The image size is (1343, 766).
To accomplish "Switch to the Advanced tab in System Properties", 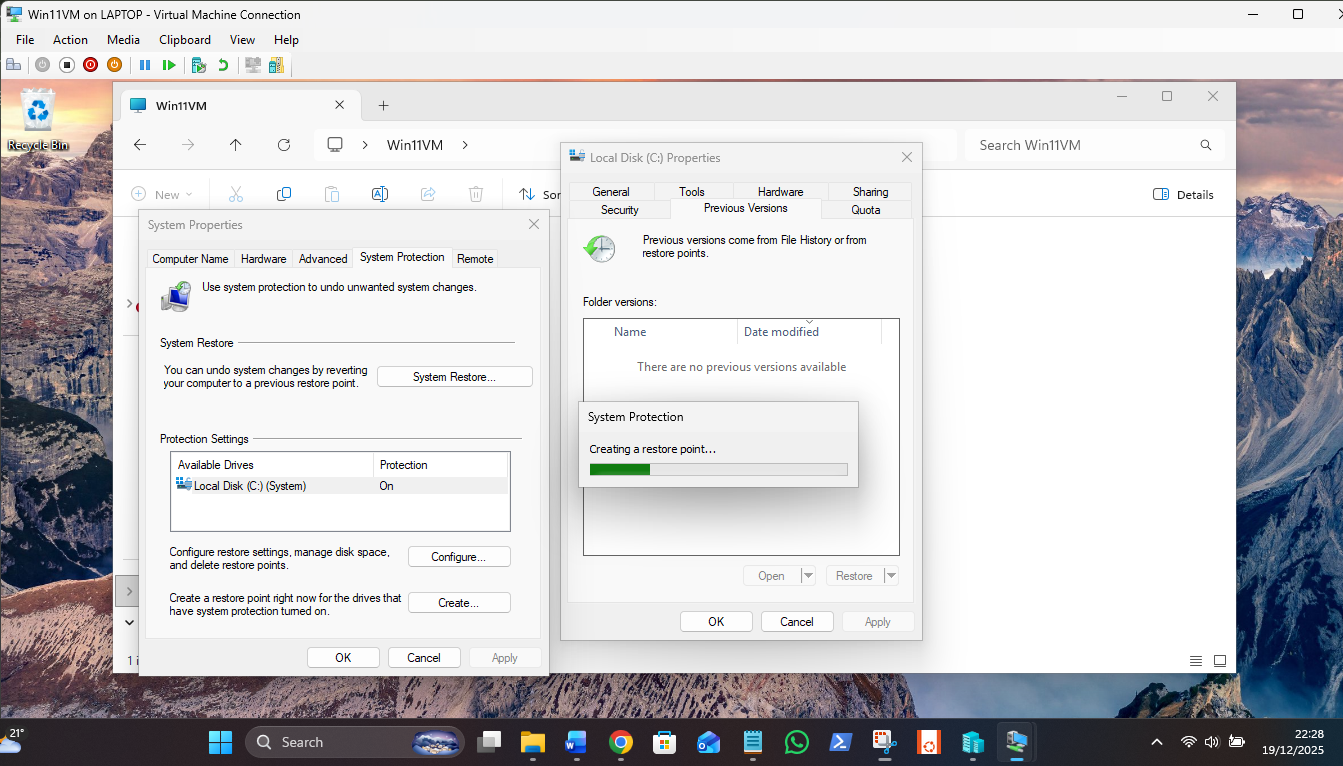I will (x=323, y=259).
